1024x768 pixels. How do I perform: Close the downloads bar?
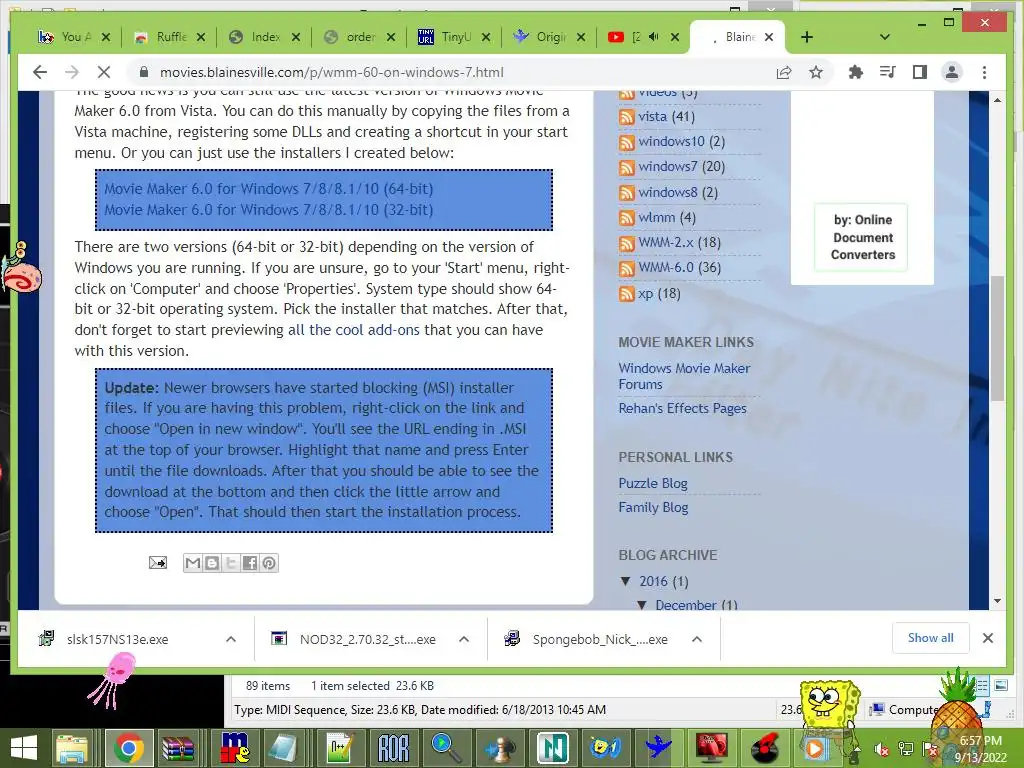[988, 638]
